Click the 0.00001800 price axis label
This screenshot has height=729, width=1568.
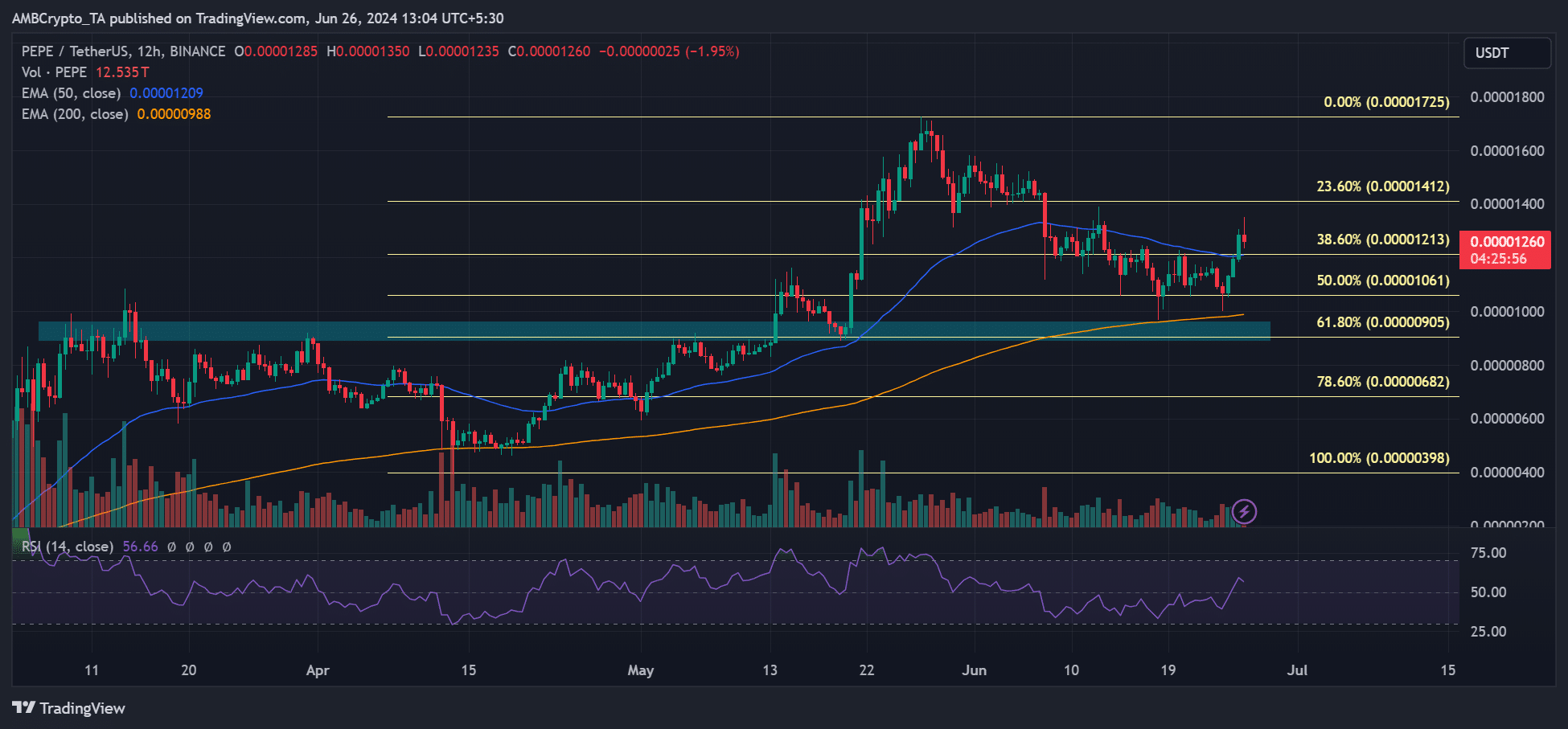pyautogui.click(x=1508, y=97)
